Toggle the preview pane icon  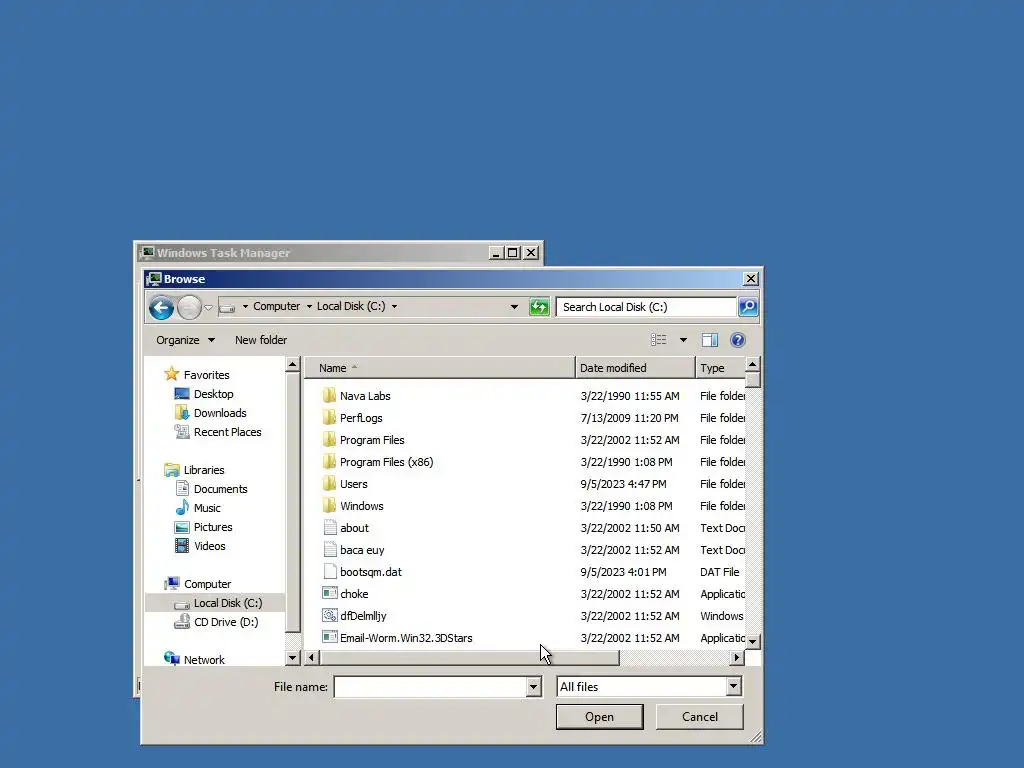click(x=710, y=340)
